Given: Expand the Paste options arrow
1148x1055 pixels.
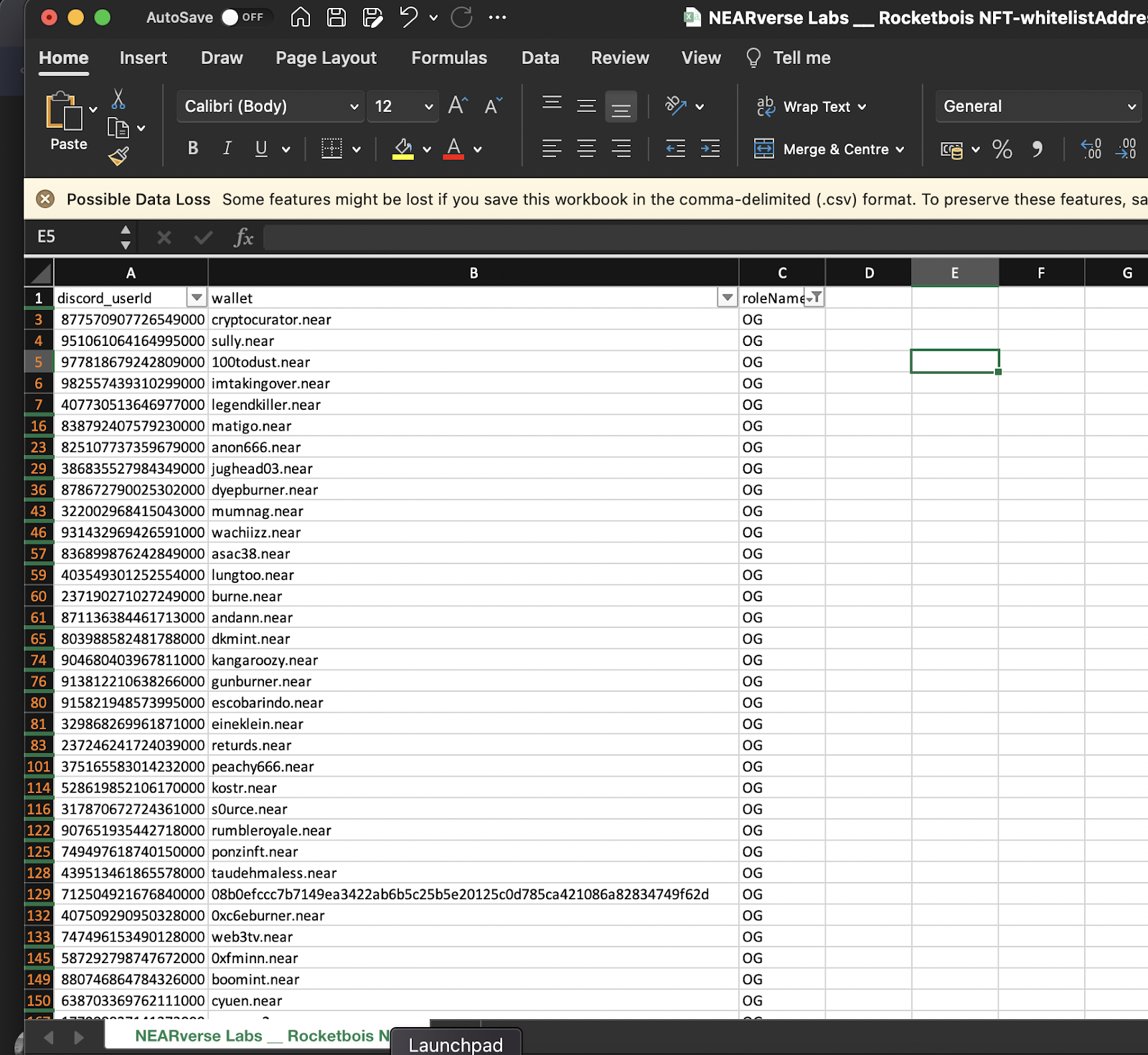Looking at the screenshot, I should (93, 110).
